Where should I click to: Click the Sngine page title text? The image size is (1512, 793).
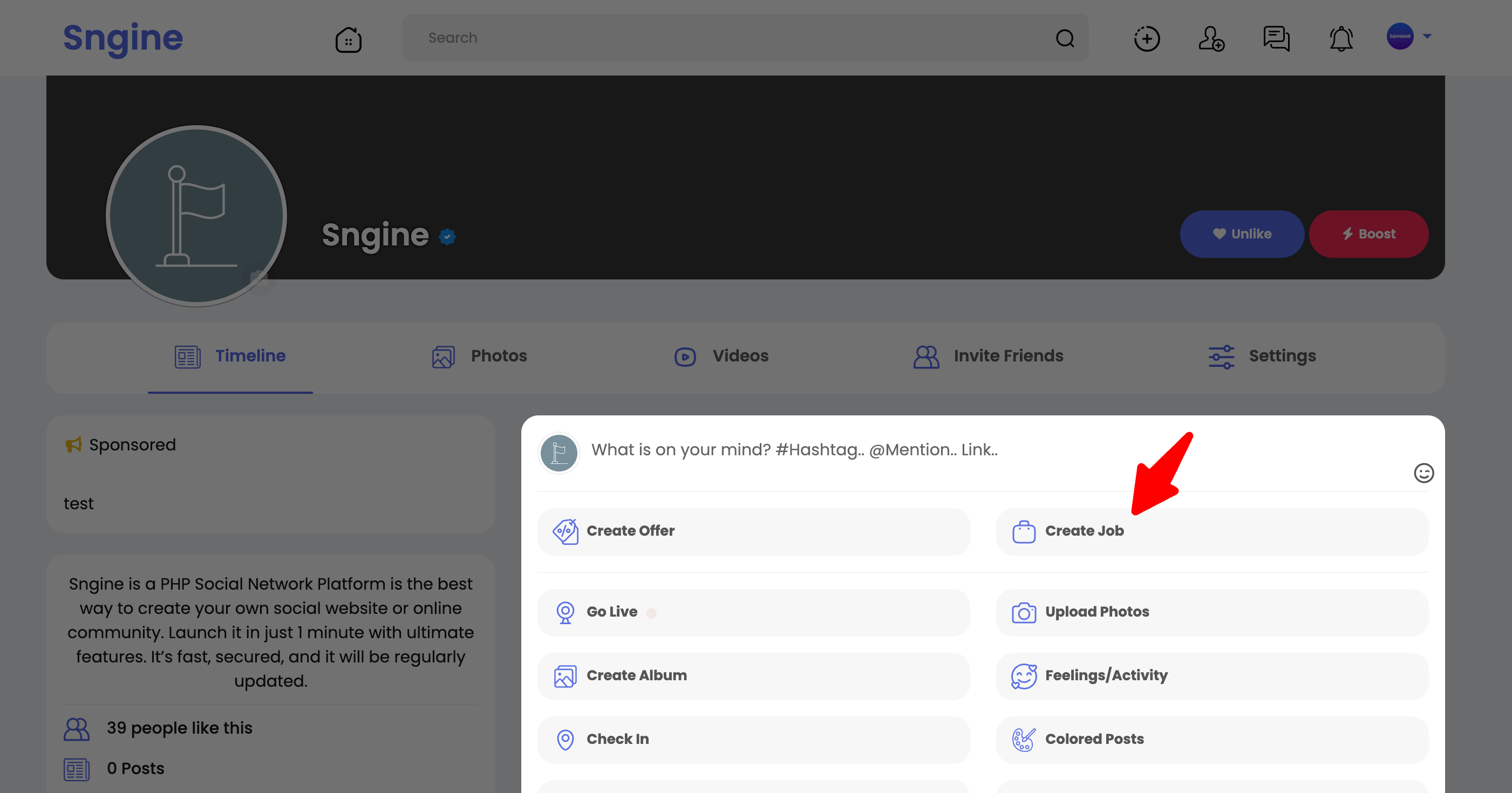coord(376,235)
